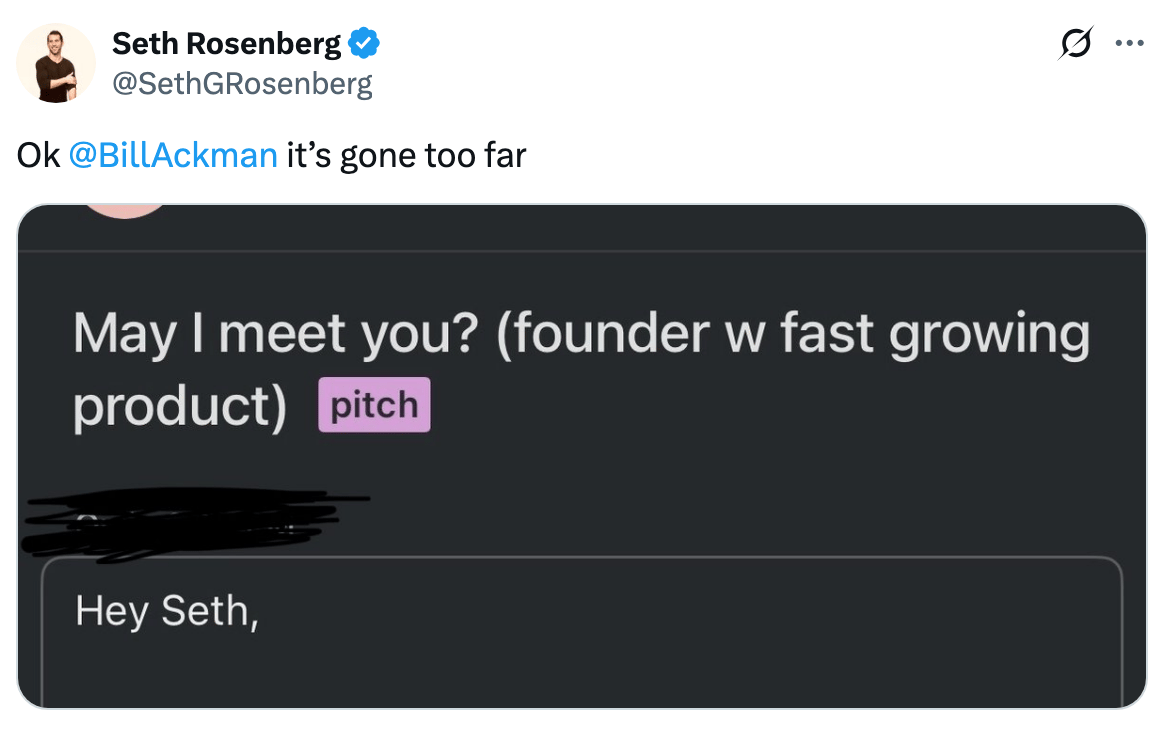1170x732 pixels.
Task: Open the @SethGRosenberg handle link
Action: pyautogui.click(x=242, y=84)
